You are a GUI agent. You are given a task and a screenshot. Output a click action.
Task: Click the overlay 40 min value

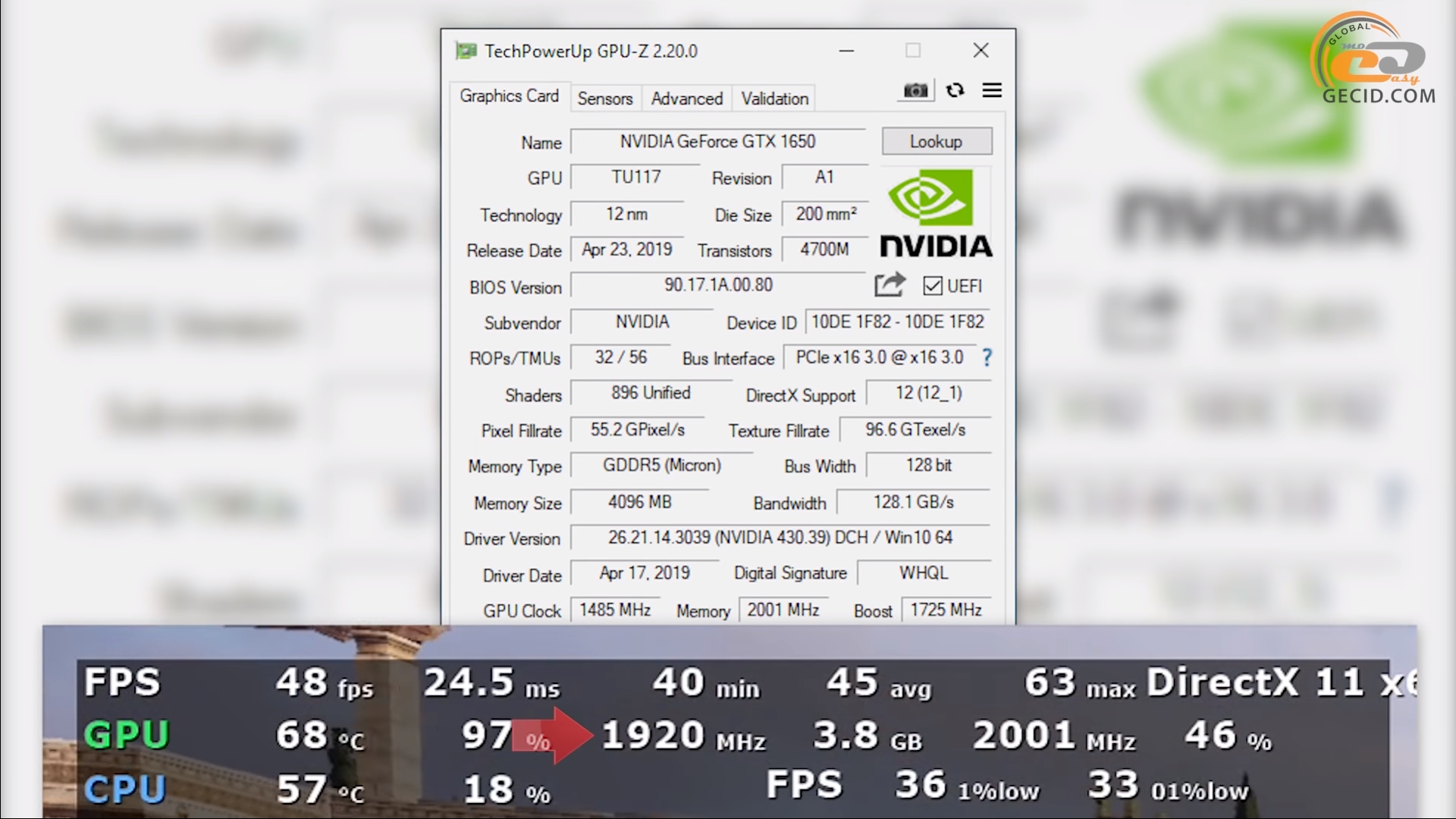pos(706,682)
